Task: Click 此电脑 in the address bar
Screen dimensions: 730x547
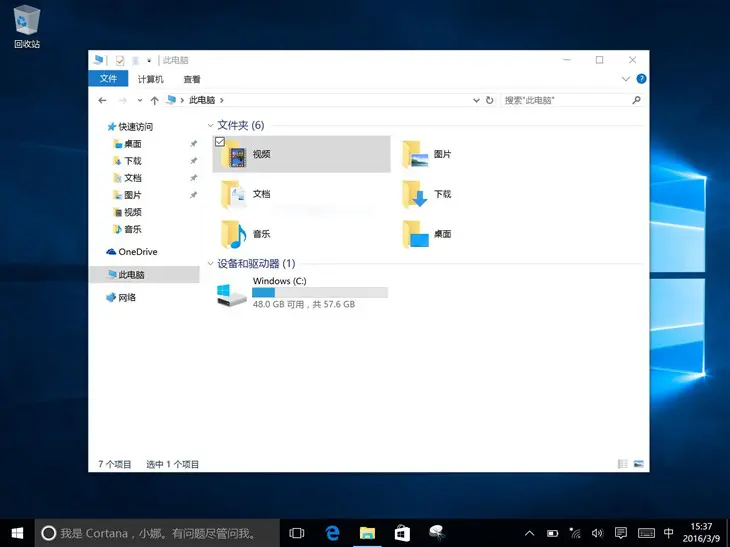Action: (x=202, y=100)
